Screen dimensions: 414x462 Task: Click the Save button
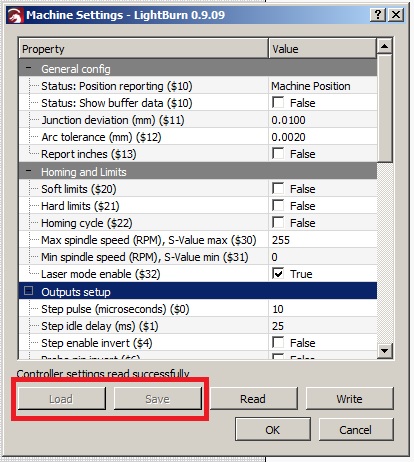(158, 399)
